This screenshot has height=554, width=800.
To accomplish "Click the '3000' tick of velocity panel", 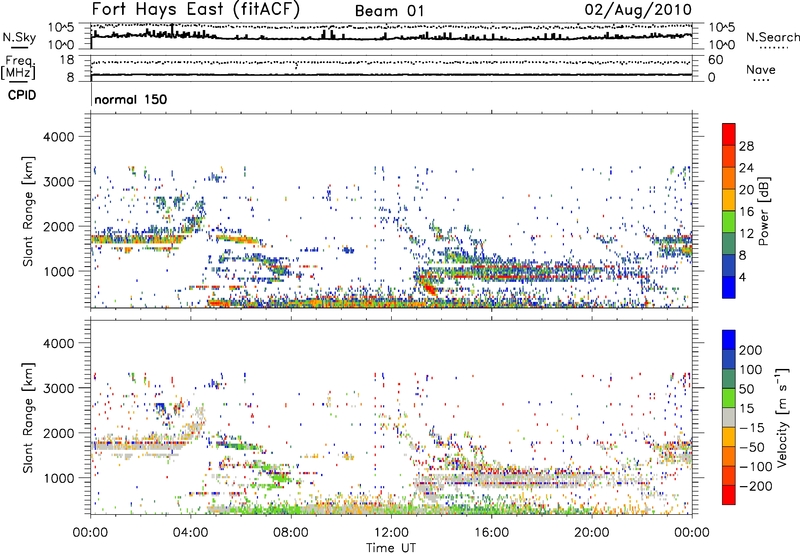I will point(58,388).
